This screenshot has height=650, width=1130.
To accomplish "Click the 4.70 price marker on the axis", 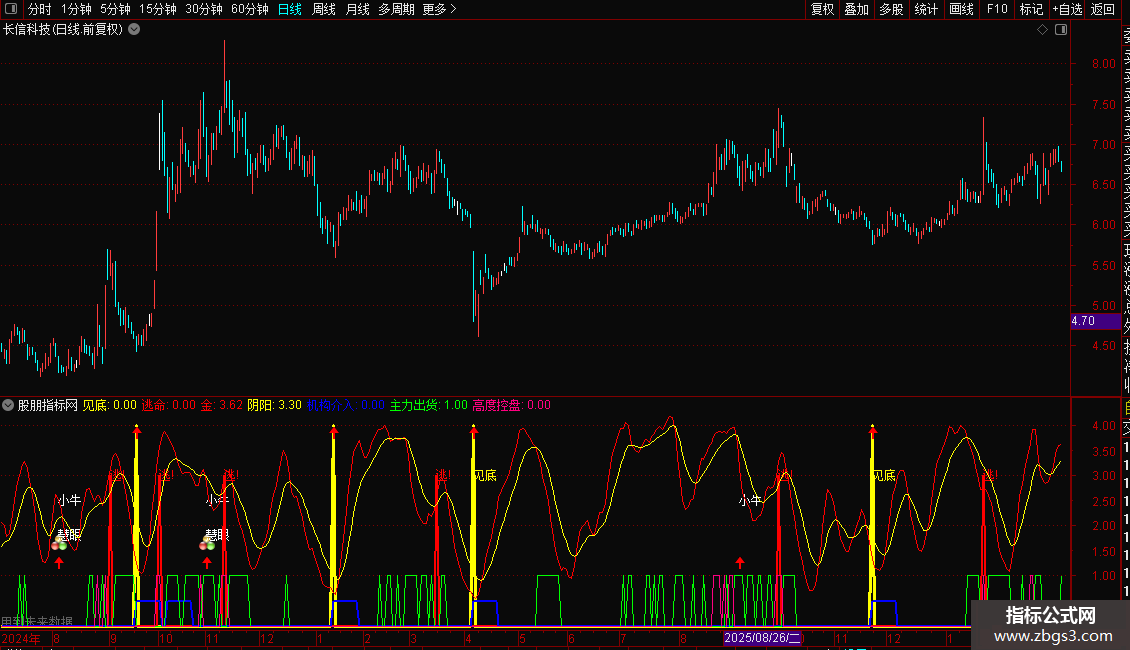I will (x=1096, y=321).
